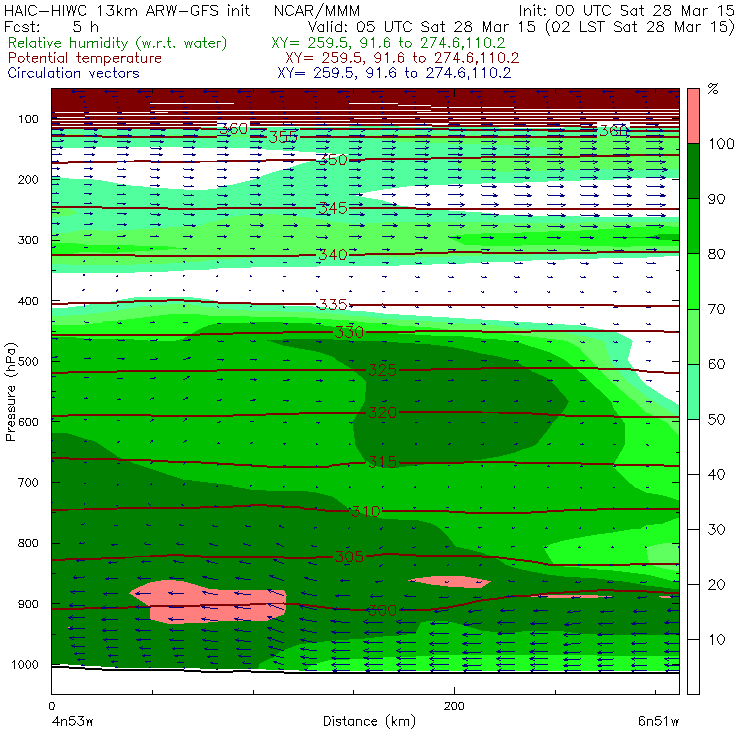Click the '700' pressure axis tick label
Viewport: 740px width, 740px height.
click(x=28, y=482)
